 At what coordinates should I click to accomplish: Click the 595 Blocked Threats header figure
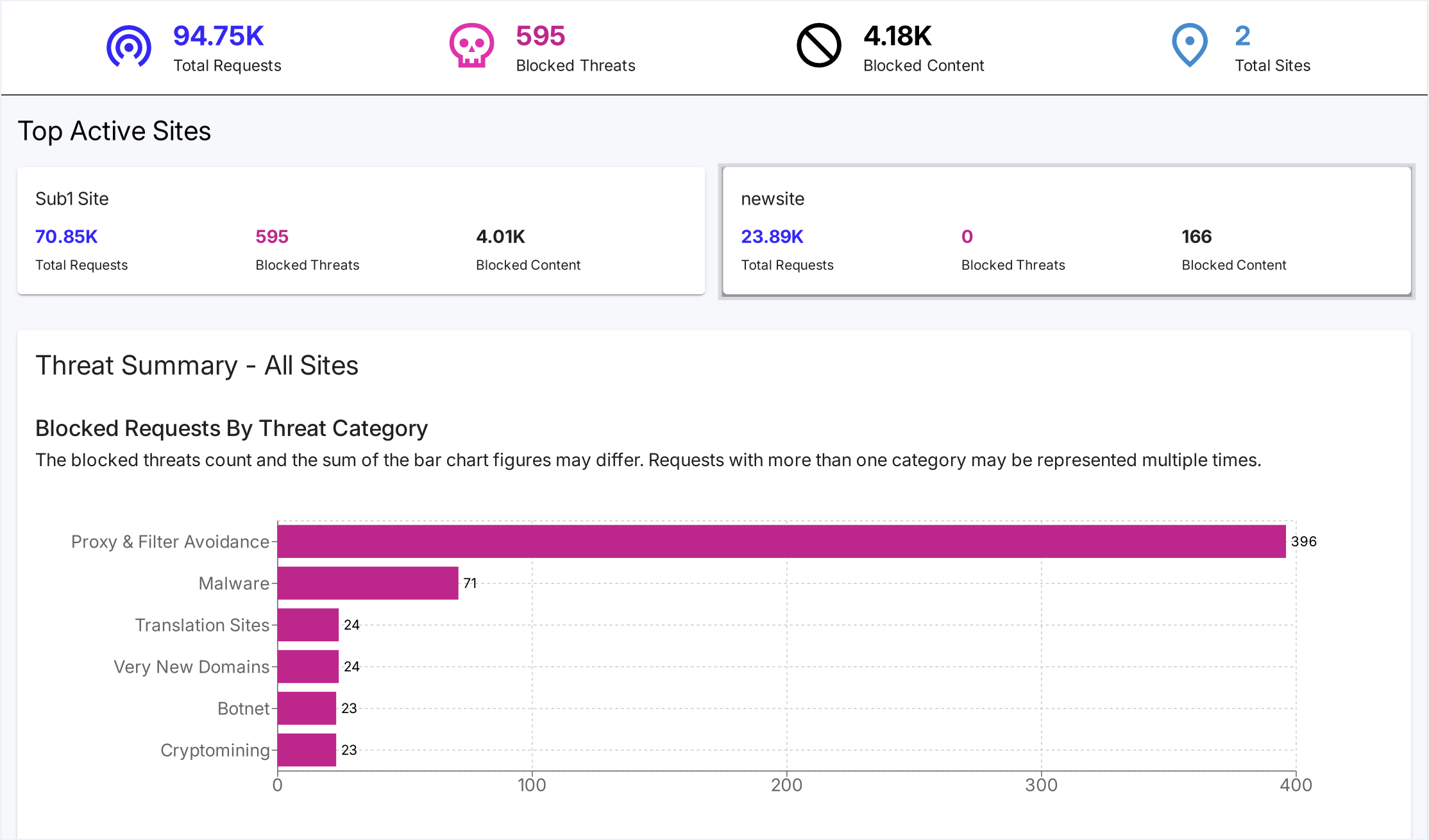point(540,36)
